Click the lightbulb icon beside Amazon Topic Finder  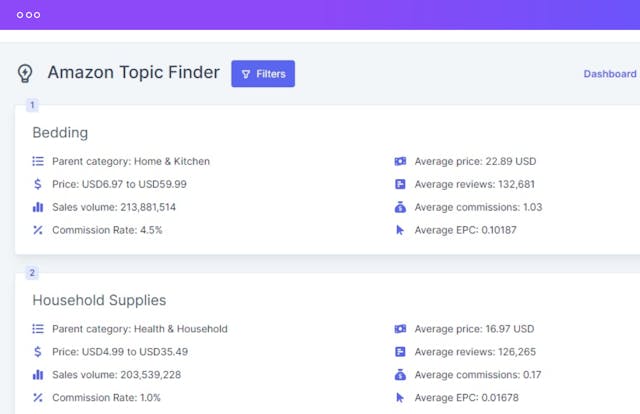[25, 73]
